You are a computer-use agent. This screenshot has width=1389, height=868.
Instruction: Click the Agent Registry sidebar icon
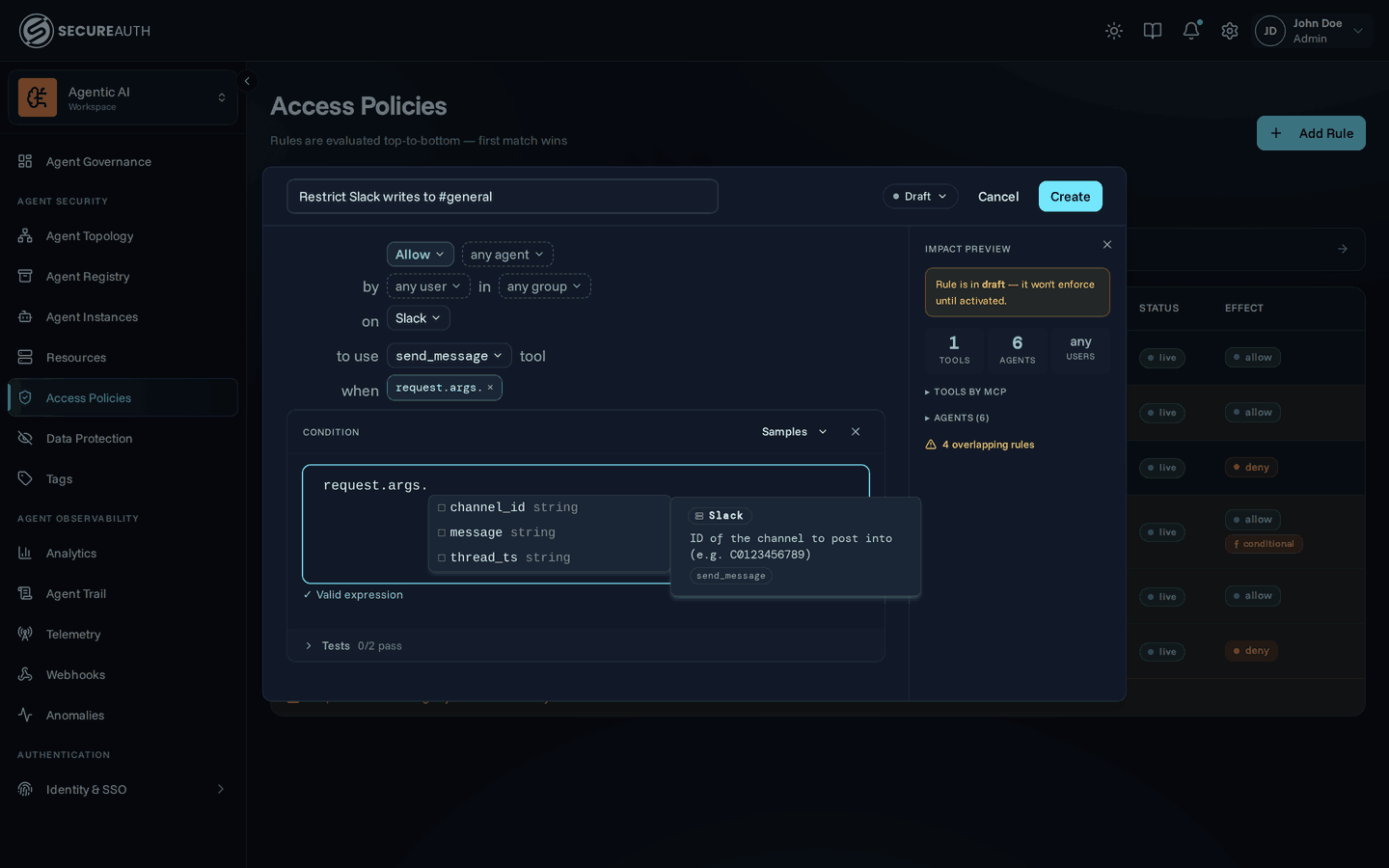click(x=25, y=276)
